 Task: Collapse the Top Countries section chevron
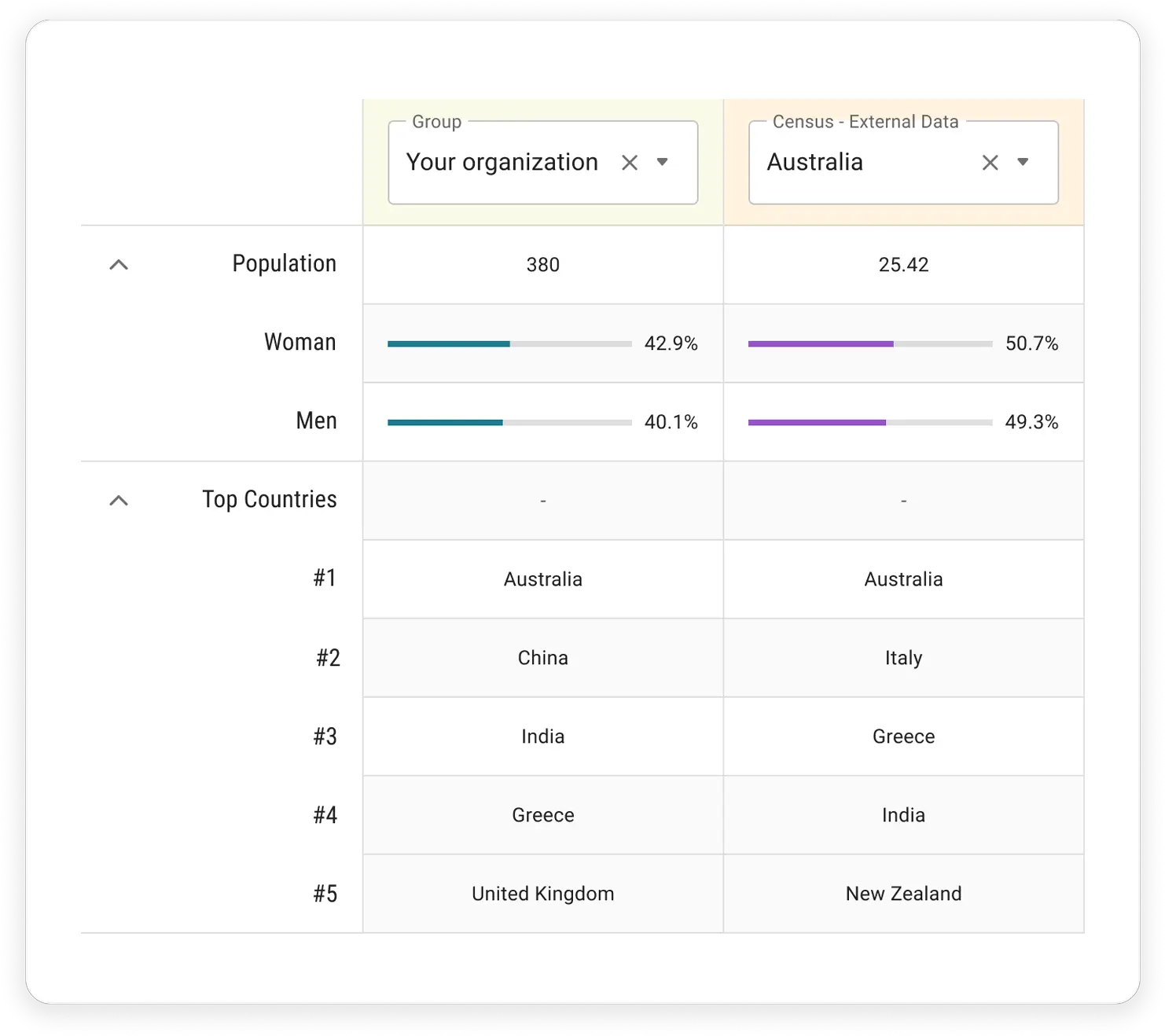point(119,501)
